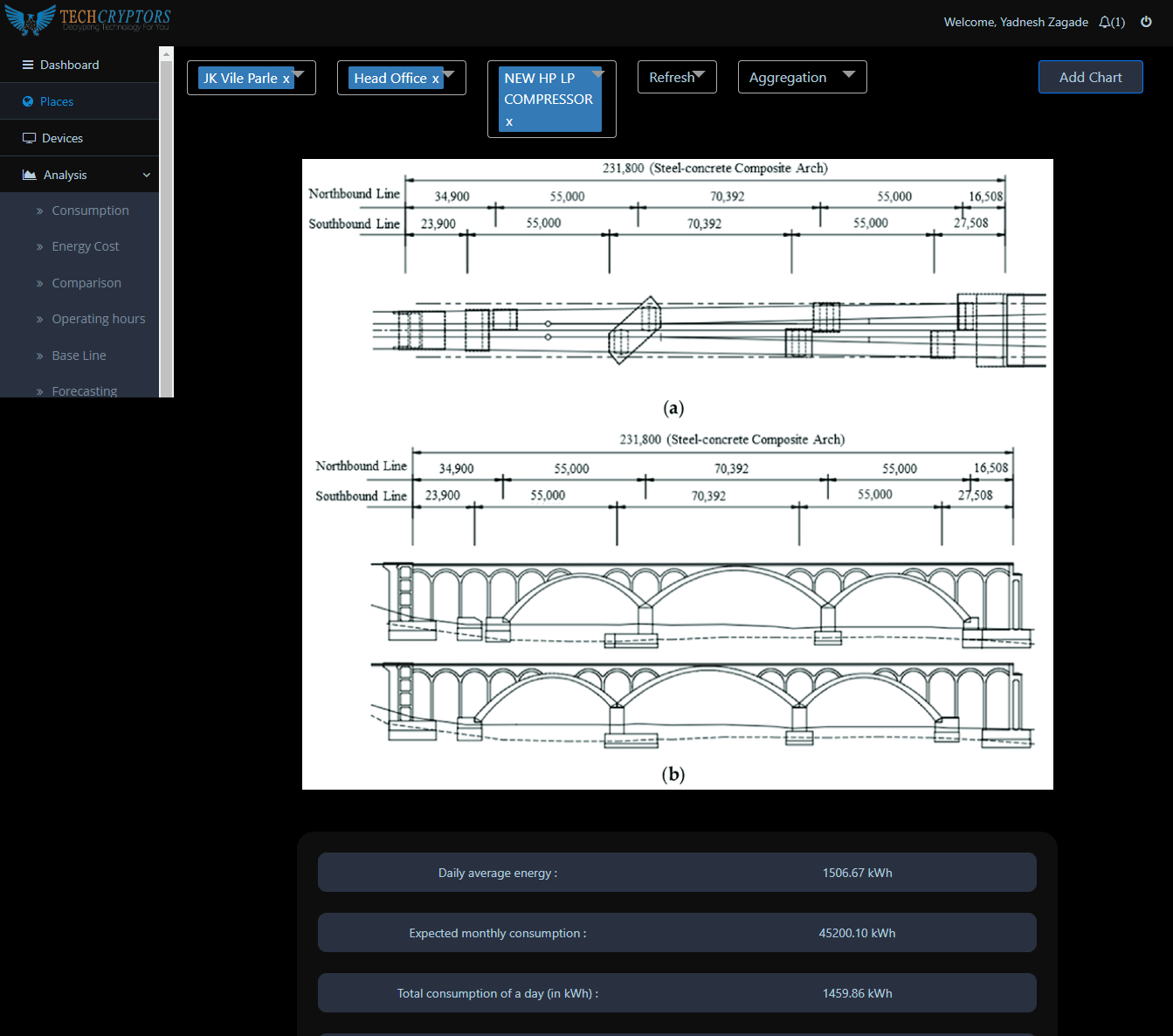This screenshot has width=1173, height=1036.
Task: Open the Refresh dropdown
Action: point(699,75)
